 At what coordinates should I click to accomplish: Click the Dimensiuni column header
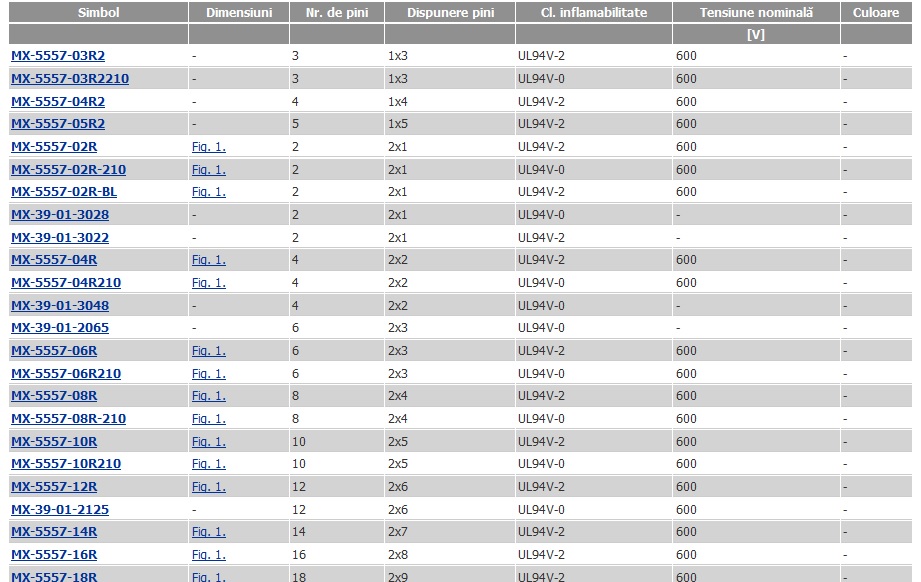point(239,12)
